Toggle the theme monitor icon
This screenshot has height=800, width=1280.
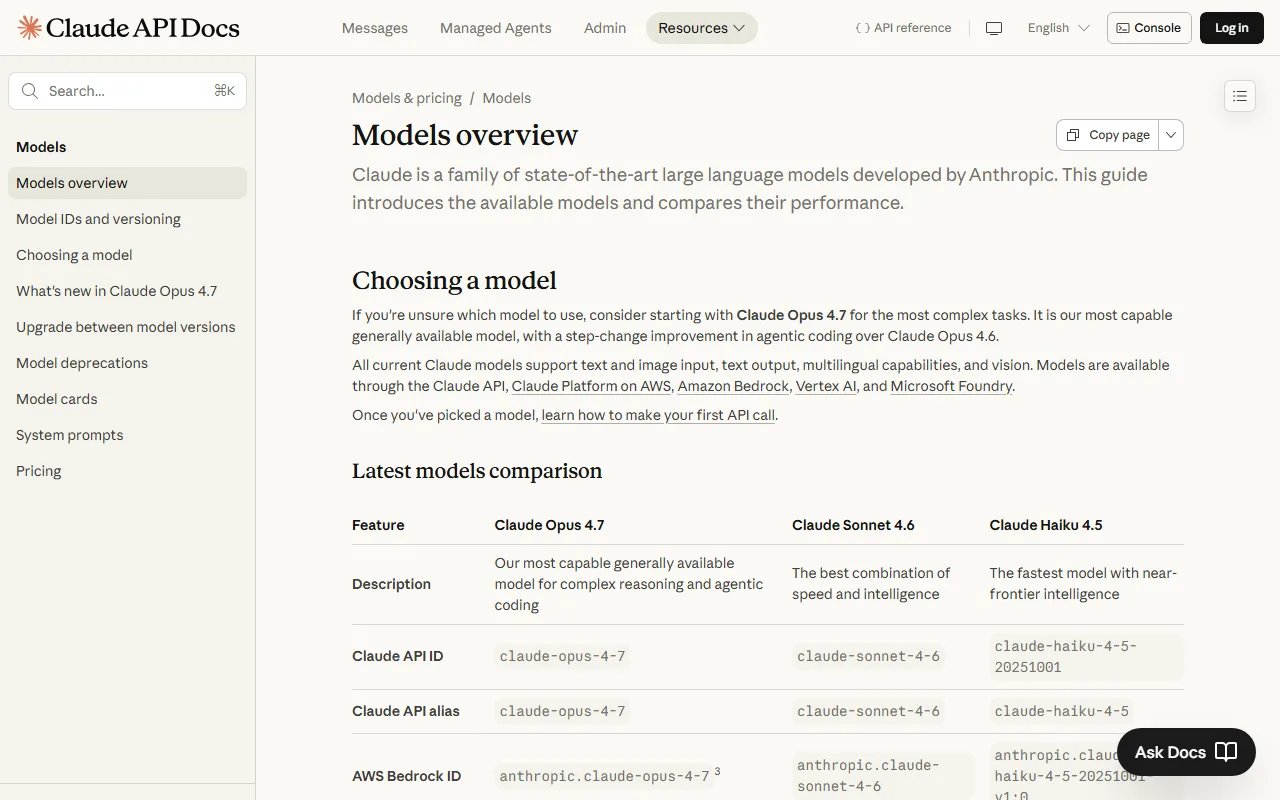pyautogui.click(x=994, y=28)
